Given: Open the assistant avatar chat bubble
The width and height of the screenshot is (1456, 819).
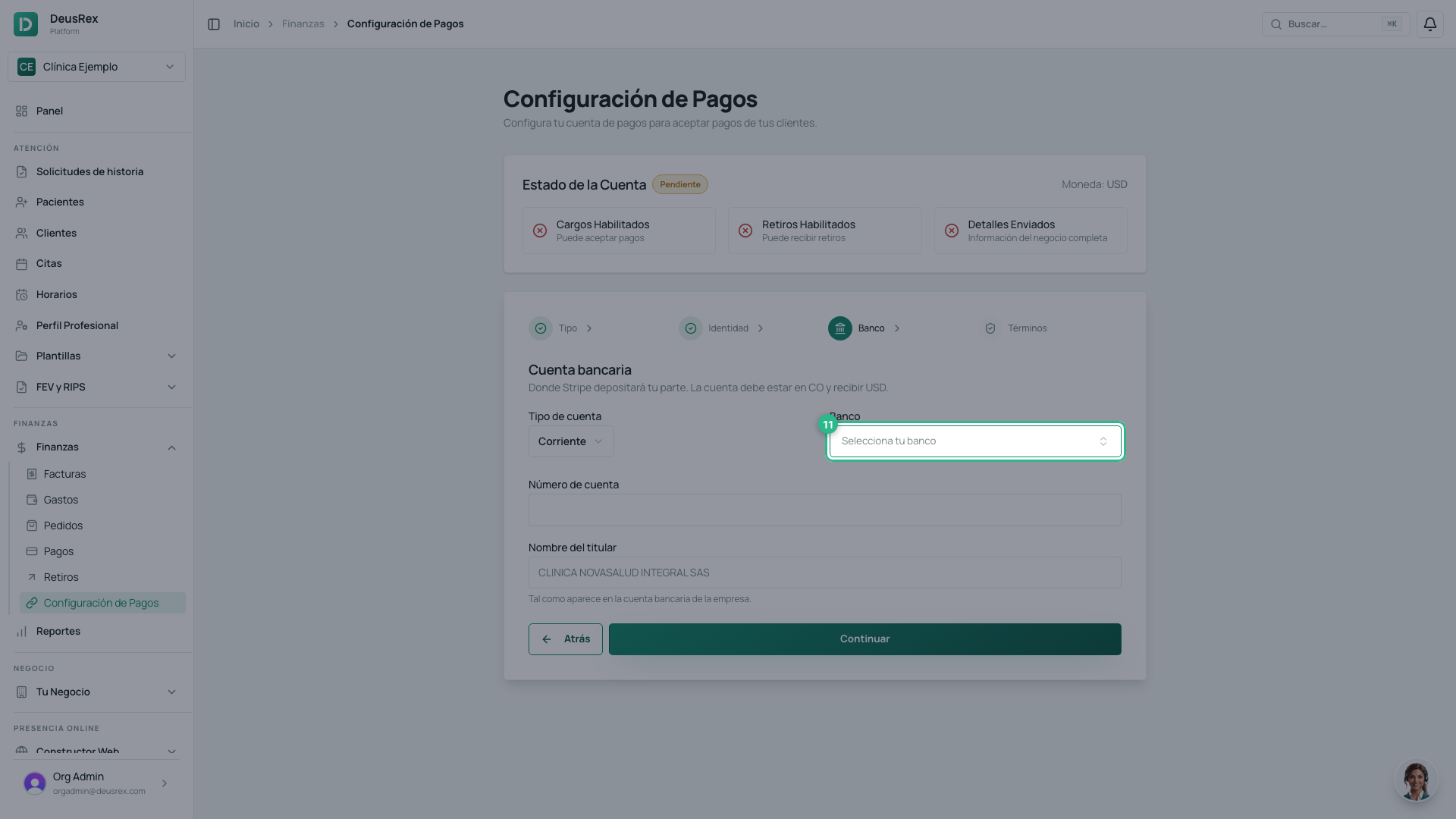Looking at the screenshot, I should (x=1415, y=780).
